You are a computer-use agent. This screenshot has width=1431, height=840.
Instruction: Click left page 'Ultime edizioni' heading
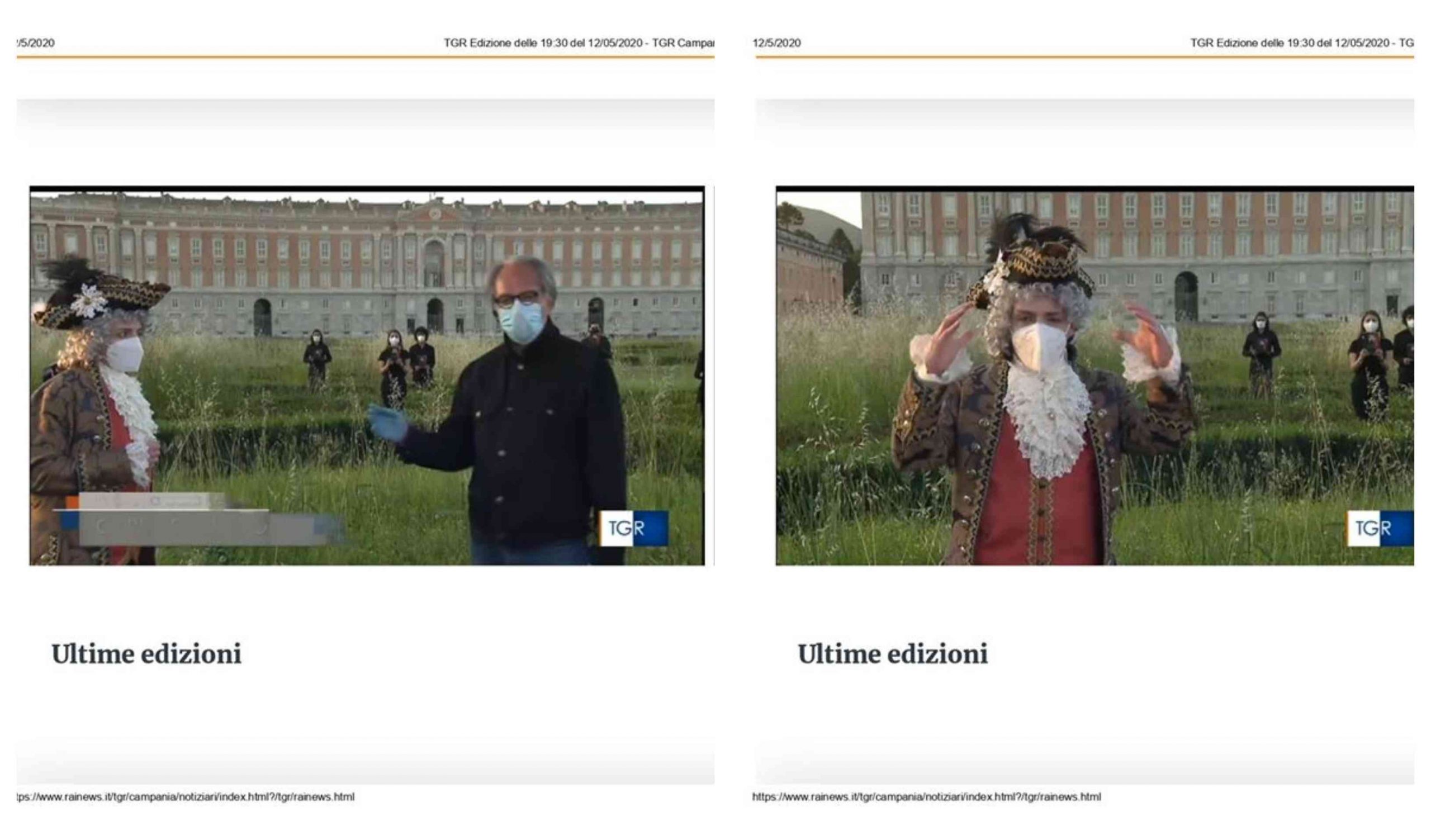click(x=146, y=654)
